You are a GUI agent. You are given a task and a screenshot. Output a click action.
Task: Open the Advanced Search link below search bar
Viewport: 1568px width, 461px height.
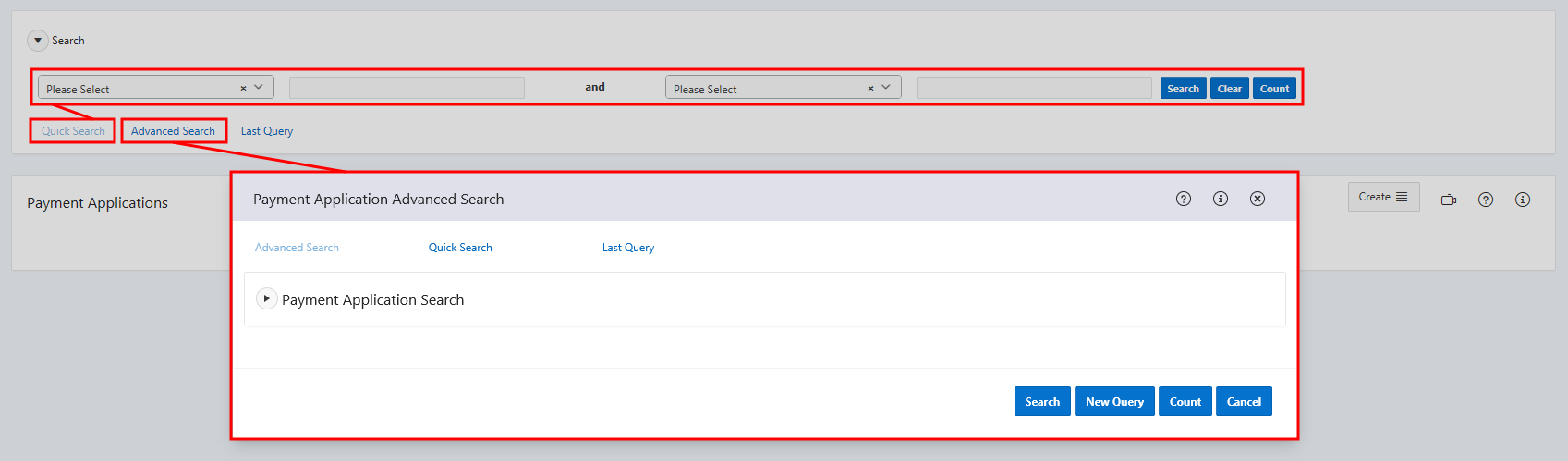[173, 131]
